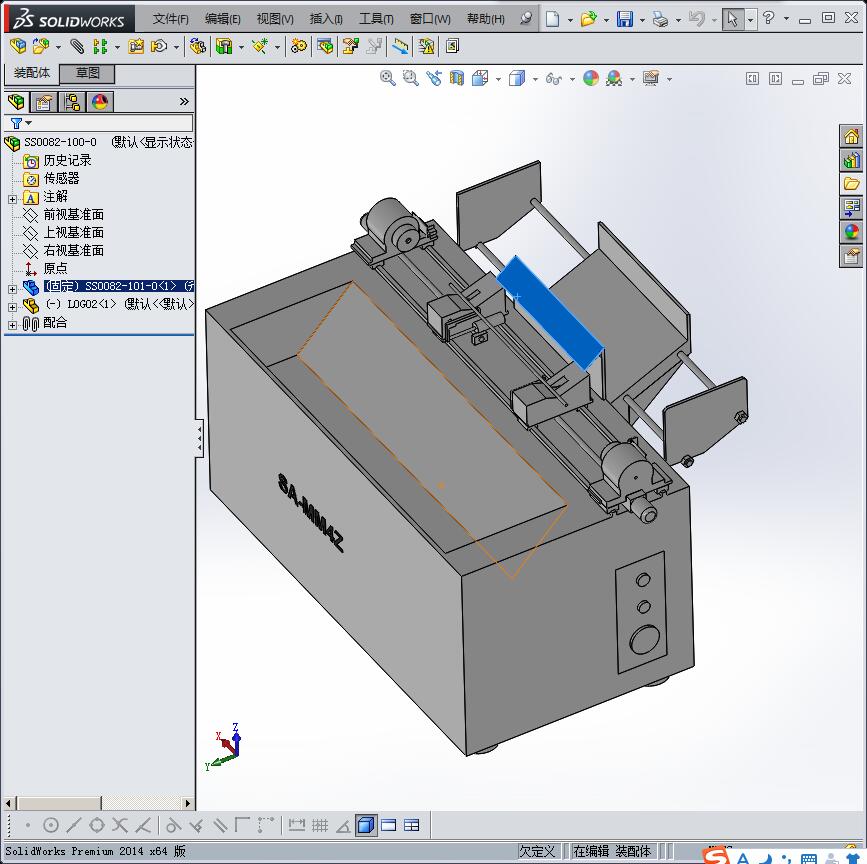Expand the LOGO2<1> component node
Image resolution: width=867 pixels, height=864 pixels.
click(12, 307)
